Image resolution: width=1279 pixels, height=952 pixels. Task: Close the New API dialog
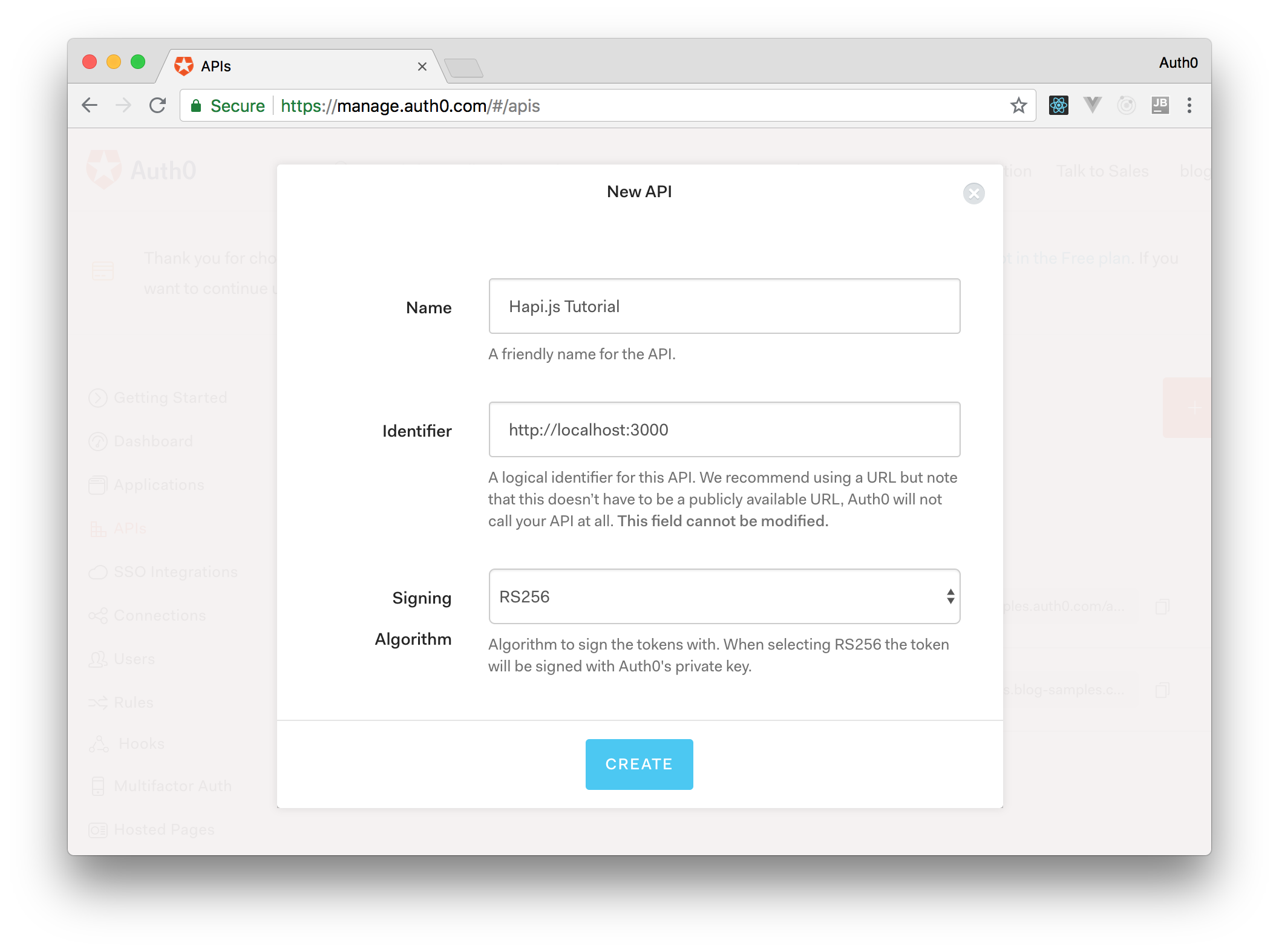[974, 193]
